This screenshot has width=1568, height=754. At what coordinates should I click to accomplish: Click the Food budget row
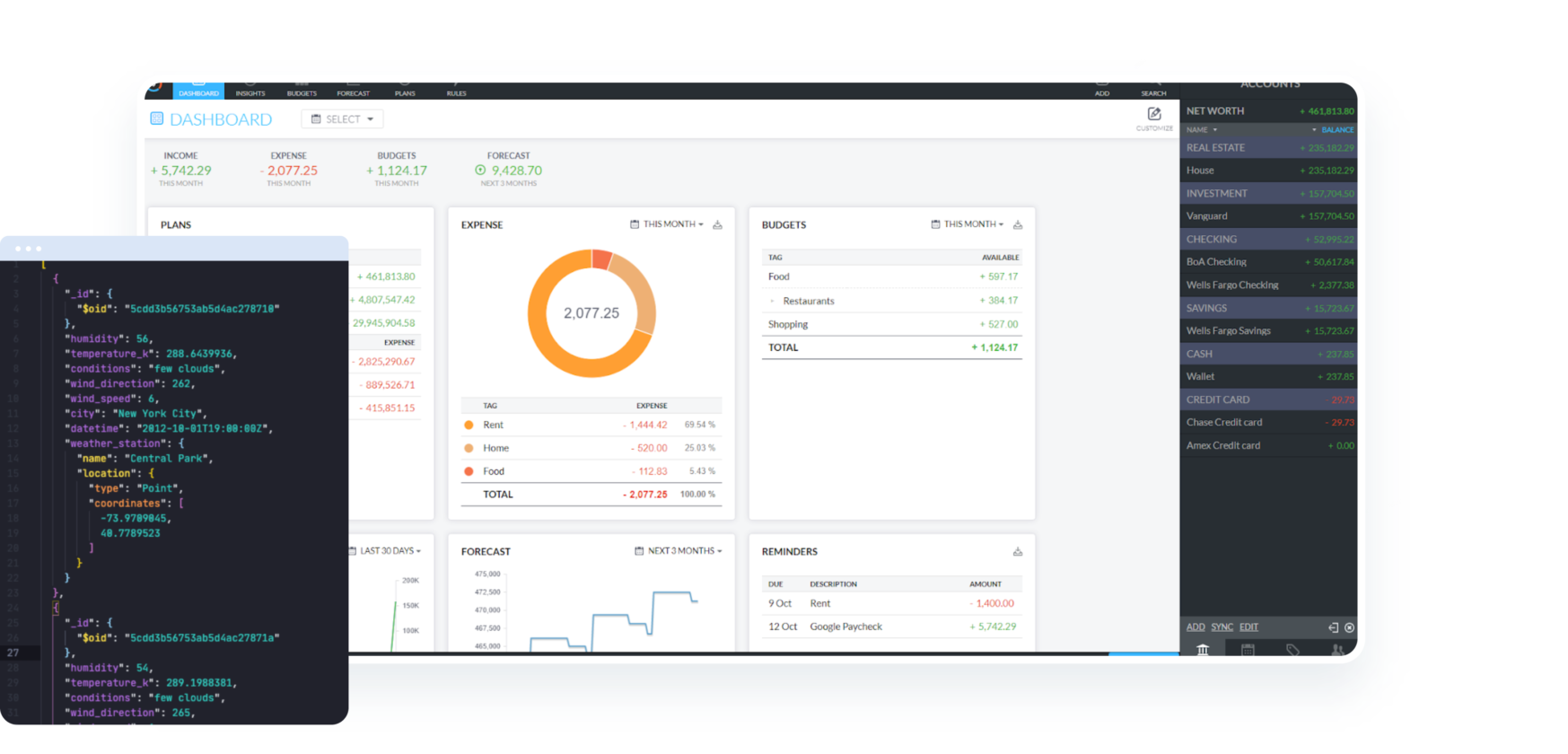(x=891, y=276)
